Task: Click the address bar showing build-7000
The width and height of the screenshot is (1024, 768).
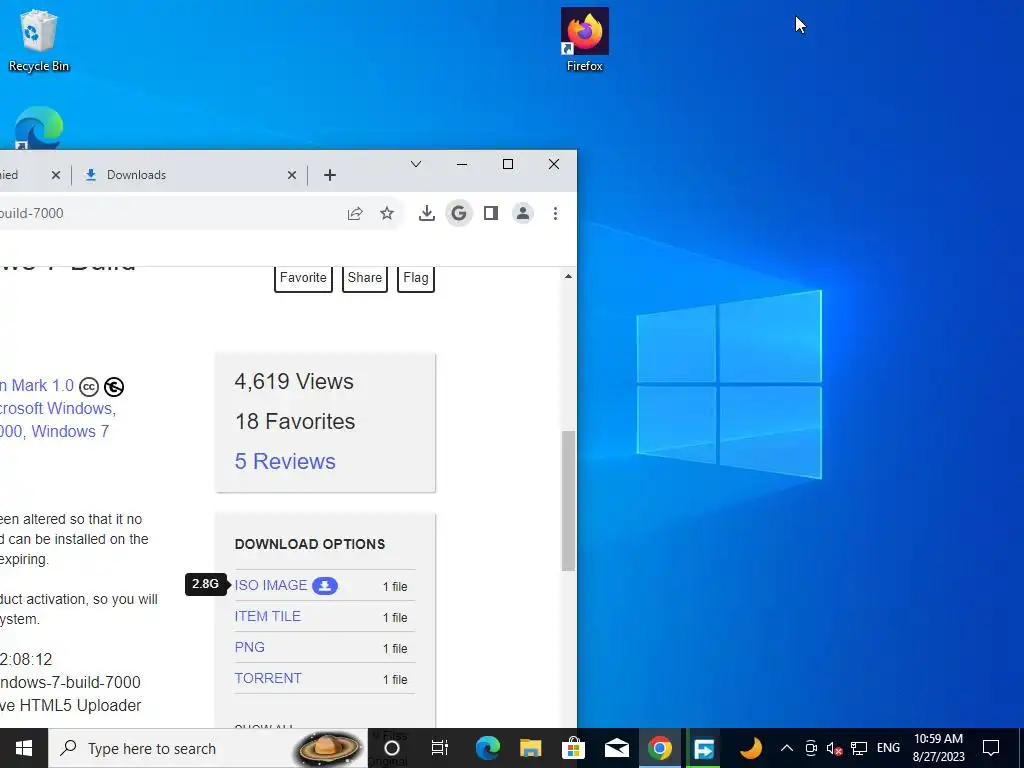Action: 170,214
